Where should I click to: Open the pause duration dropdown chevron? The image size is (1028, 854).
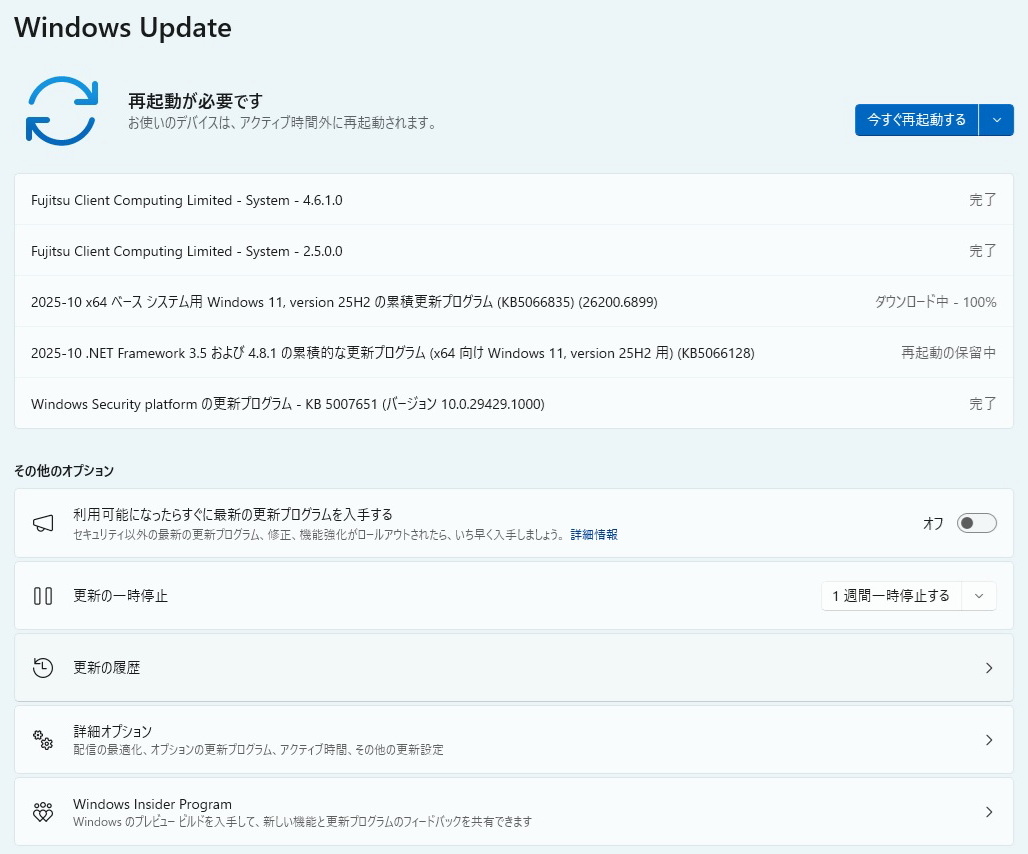[x=979, y=596]
